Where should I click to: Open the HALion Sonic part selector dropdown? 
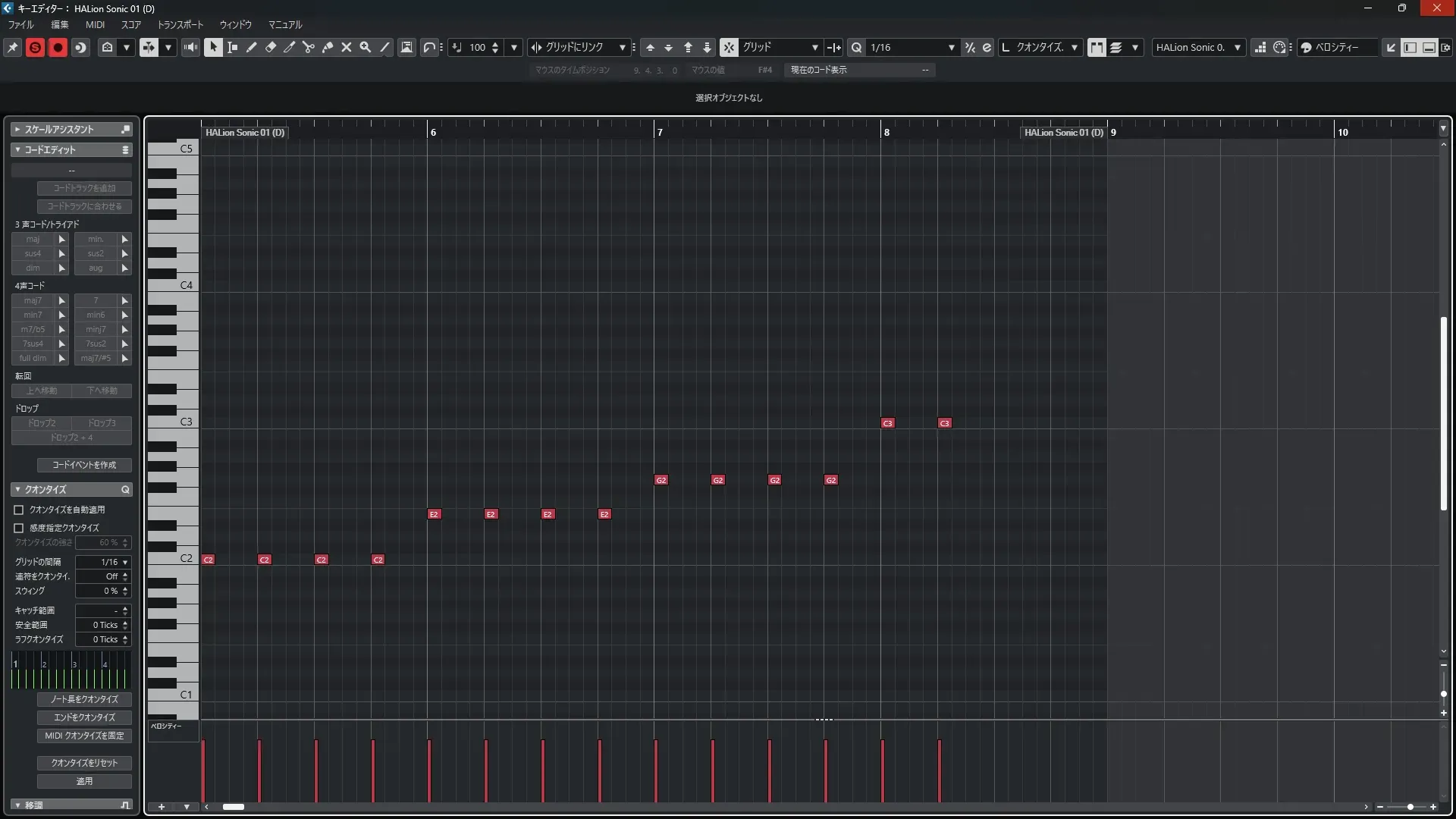click(x=1237, y=47)
